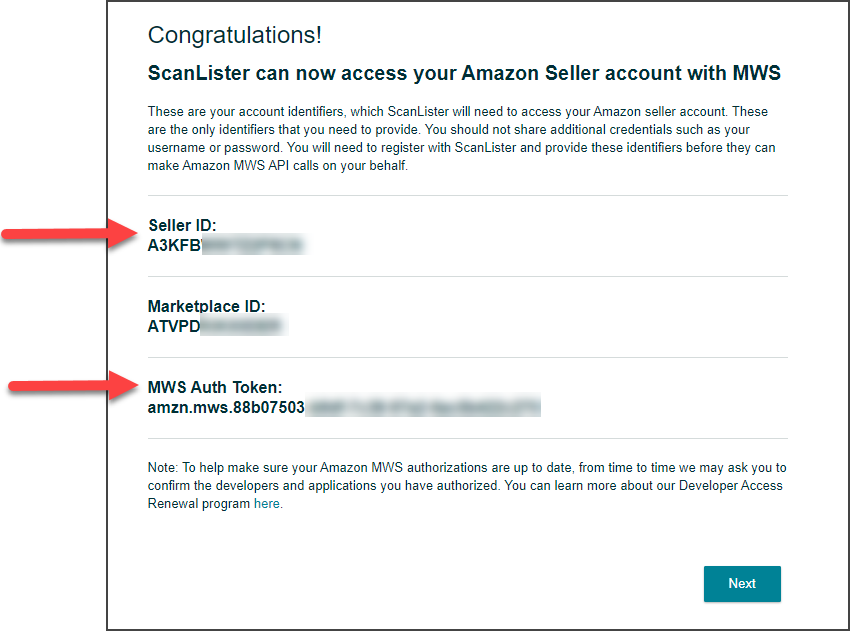This screenshot has height=631, width=850.
Task: Click the divider line above Seller ID
Action: [x=468, y=196]
